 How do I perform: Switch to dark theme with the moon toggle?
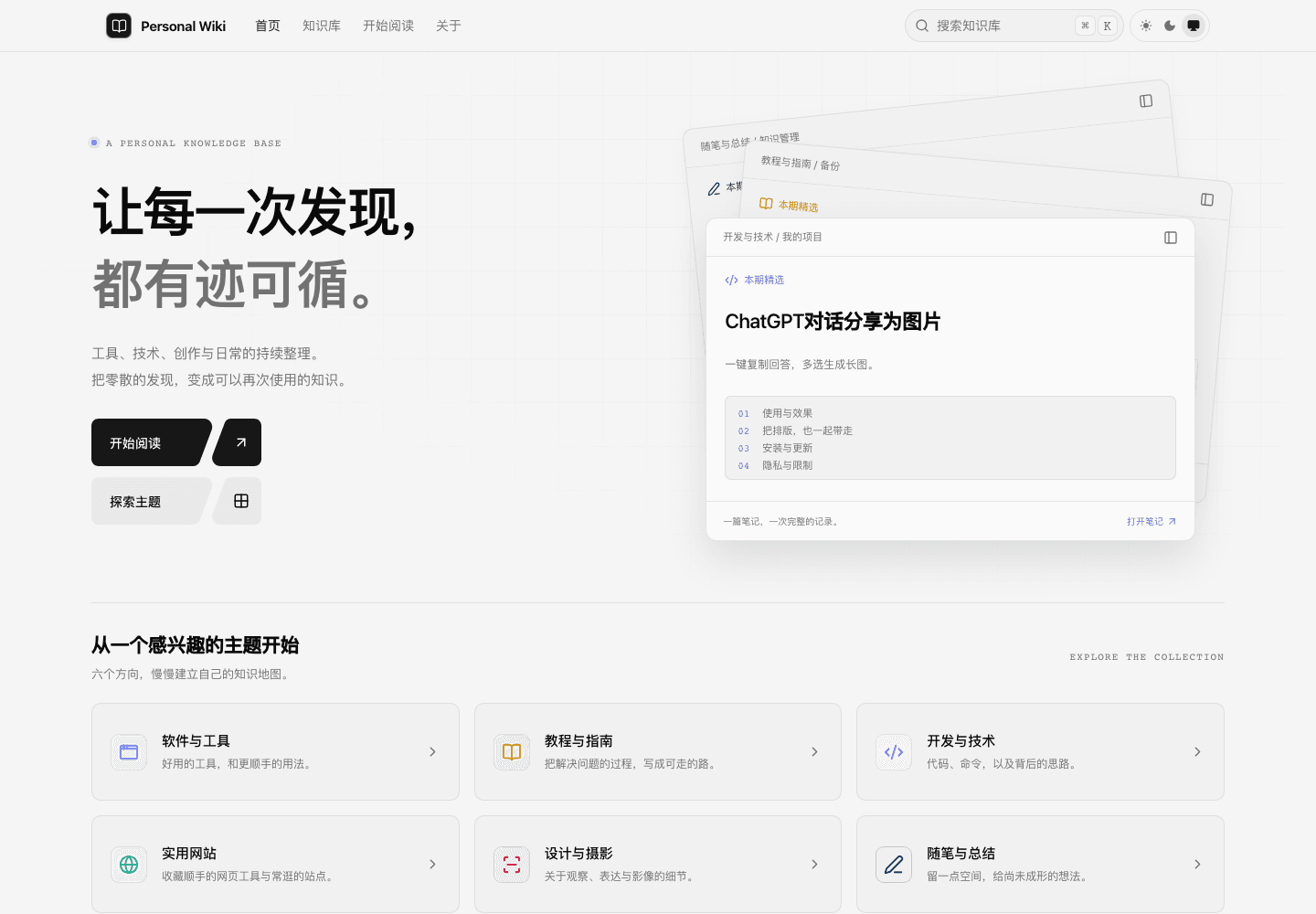(1170, 26)
